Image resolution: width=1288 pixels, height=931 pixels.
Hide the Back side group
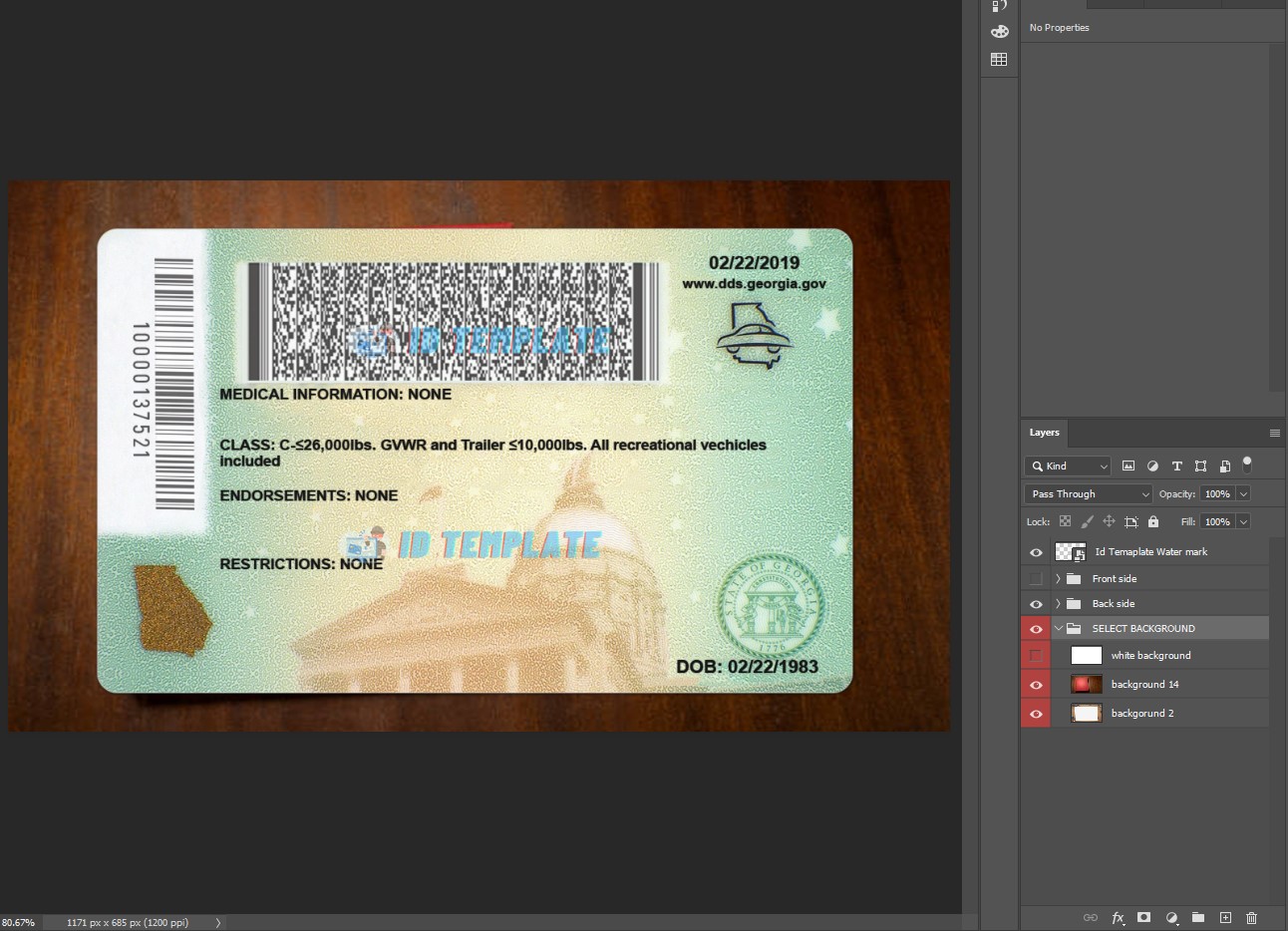pyautogui.click(x=1036, y=604)
